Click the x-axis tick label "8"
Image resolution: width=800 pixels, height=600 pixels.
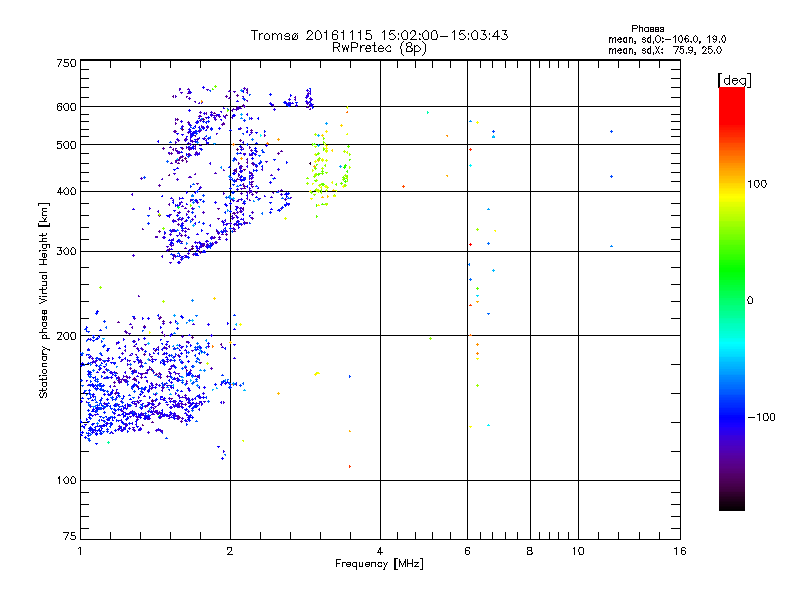[530, 551]
